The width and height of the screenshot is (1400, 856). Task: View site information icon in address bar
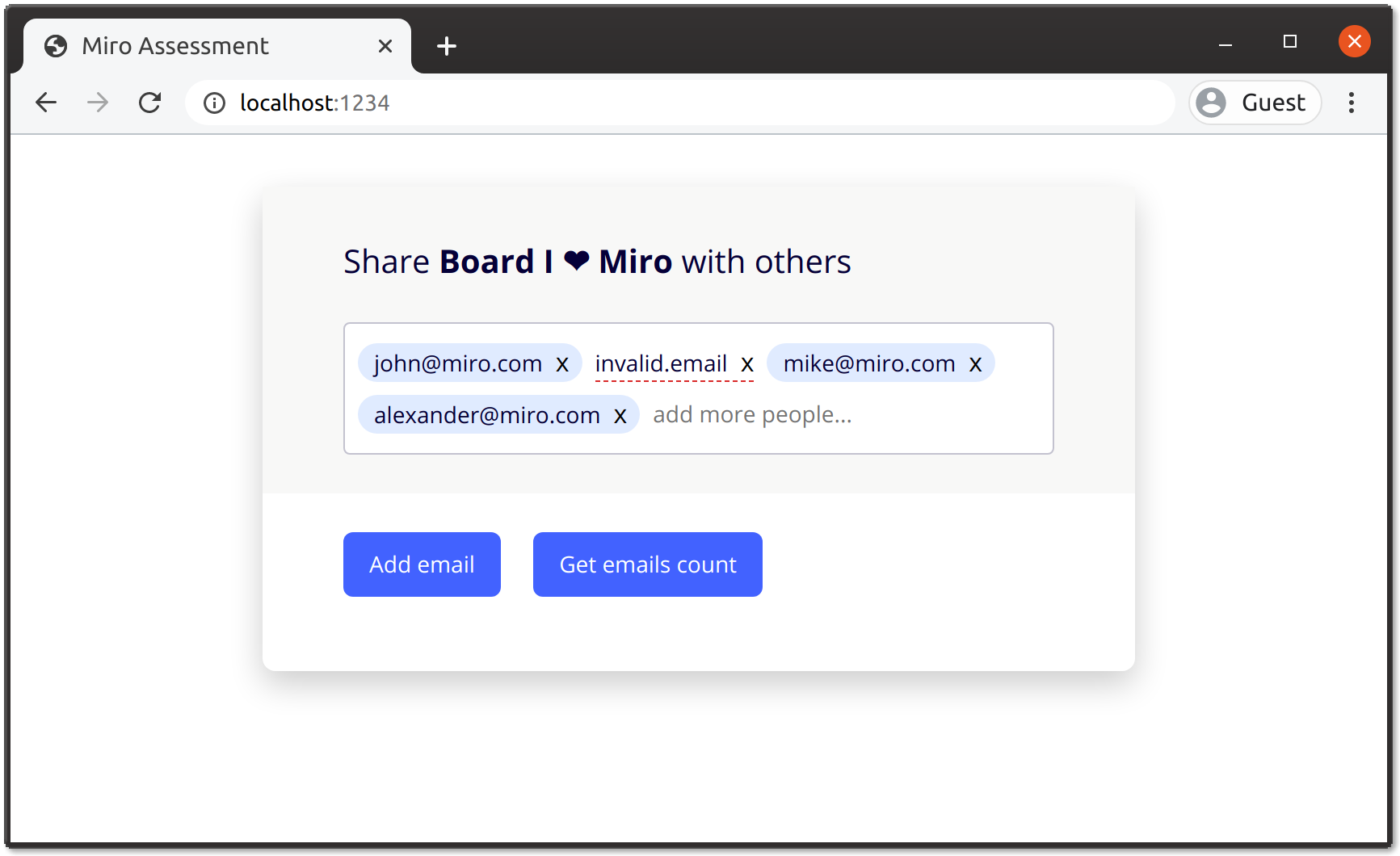coord(214,103)
